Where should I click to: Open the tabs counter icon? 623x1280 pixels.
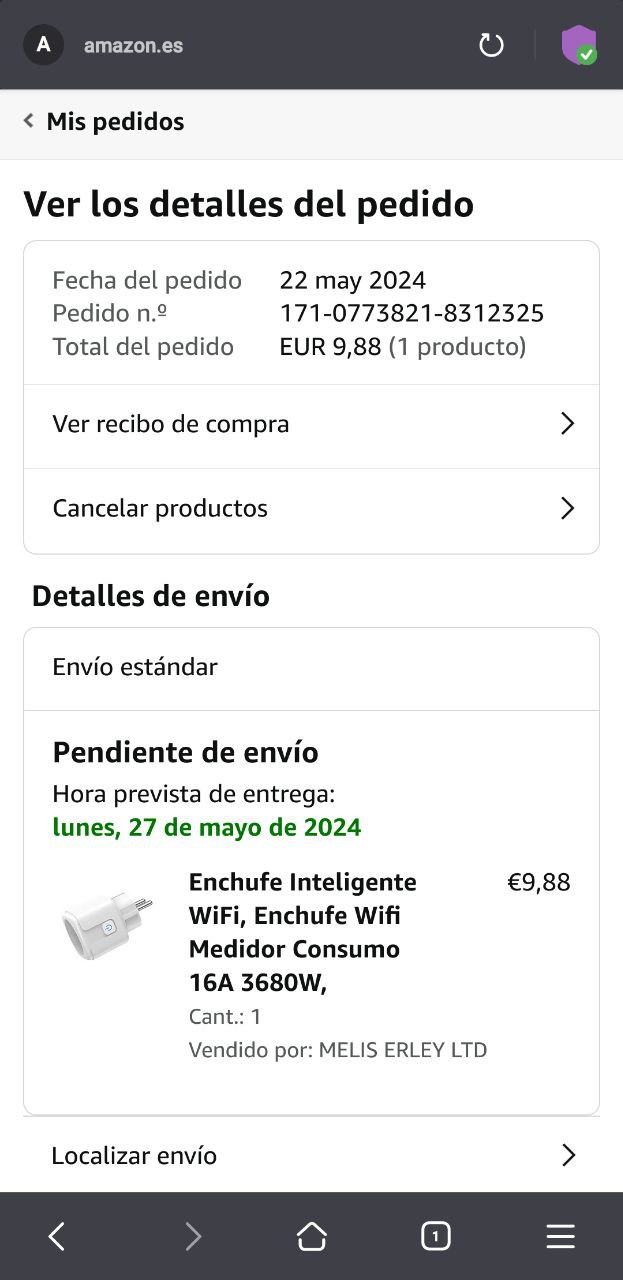coord(436,1236)
